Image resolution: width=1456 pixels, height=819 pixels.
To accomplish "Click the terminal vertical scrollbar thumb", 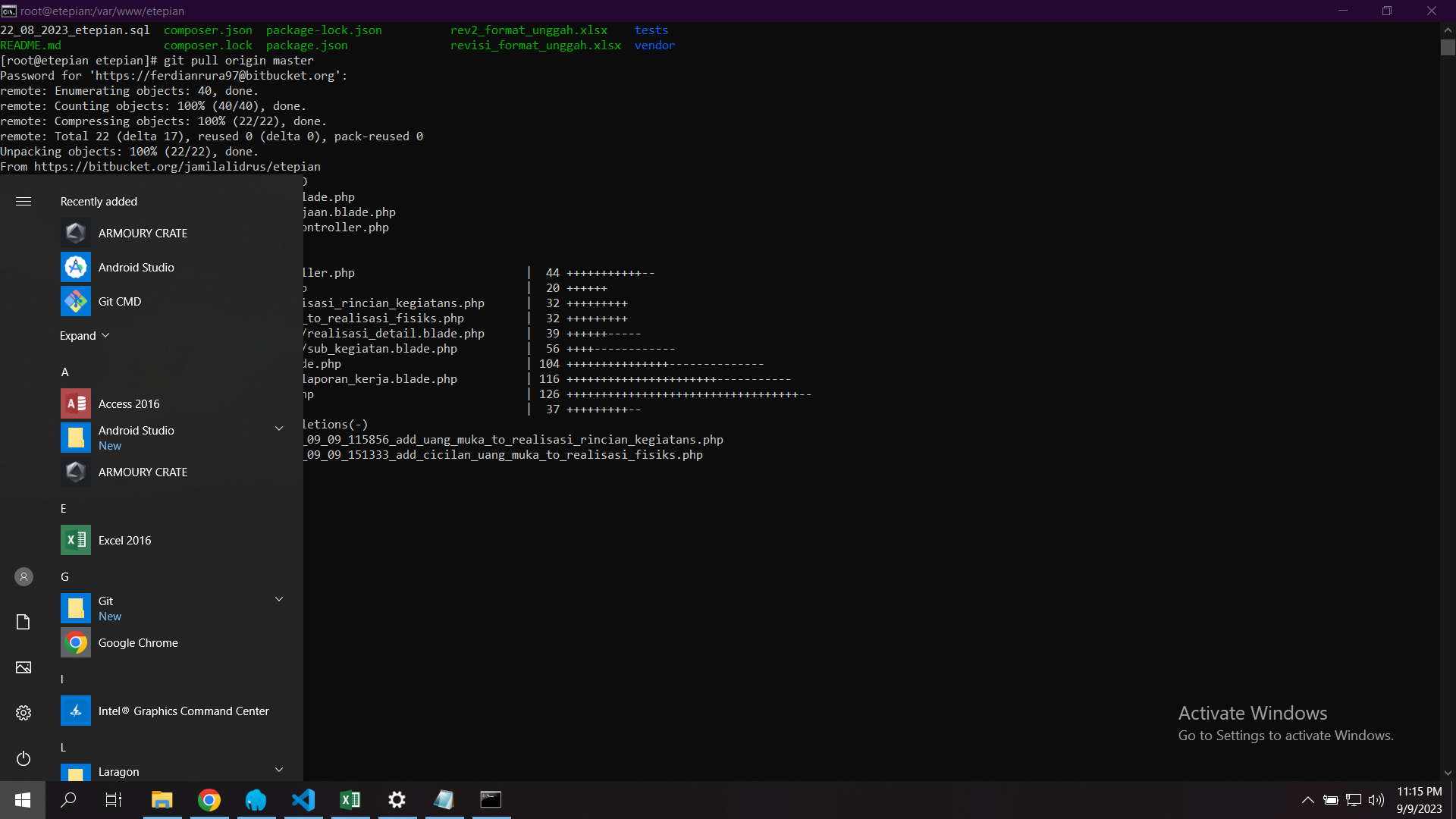I will tap(1448, 47).
